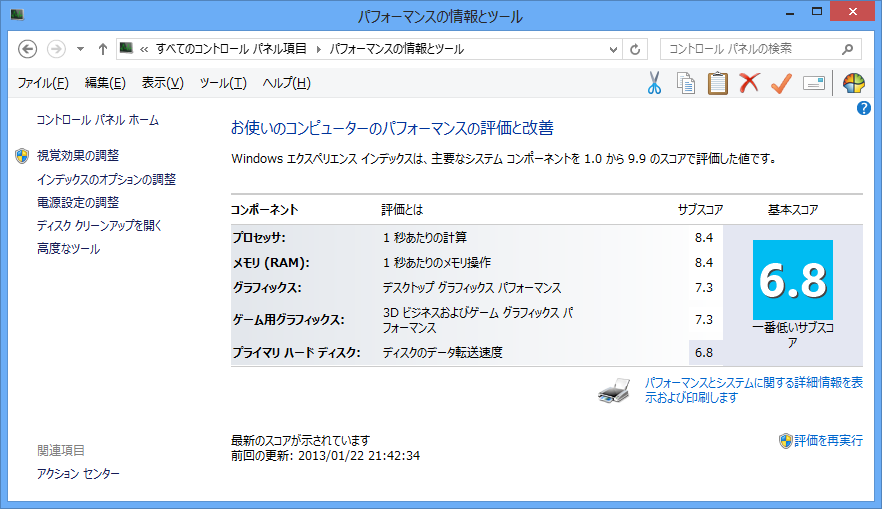Click the 基本スコア column header

point(793,210)
